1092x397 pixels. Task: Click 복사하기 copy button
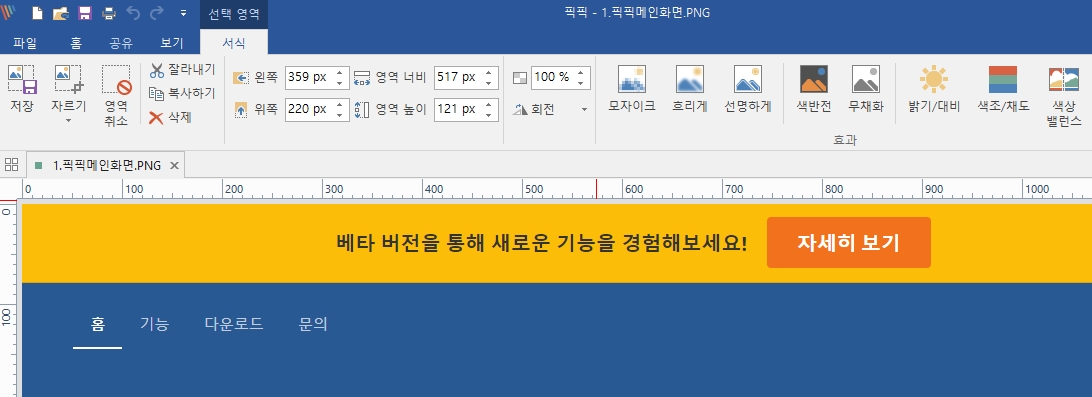[x=182, y=93]
